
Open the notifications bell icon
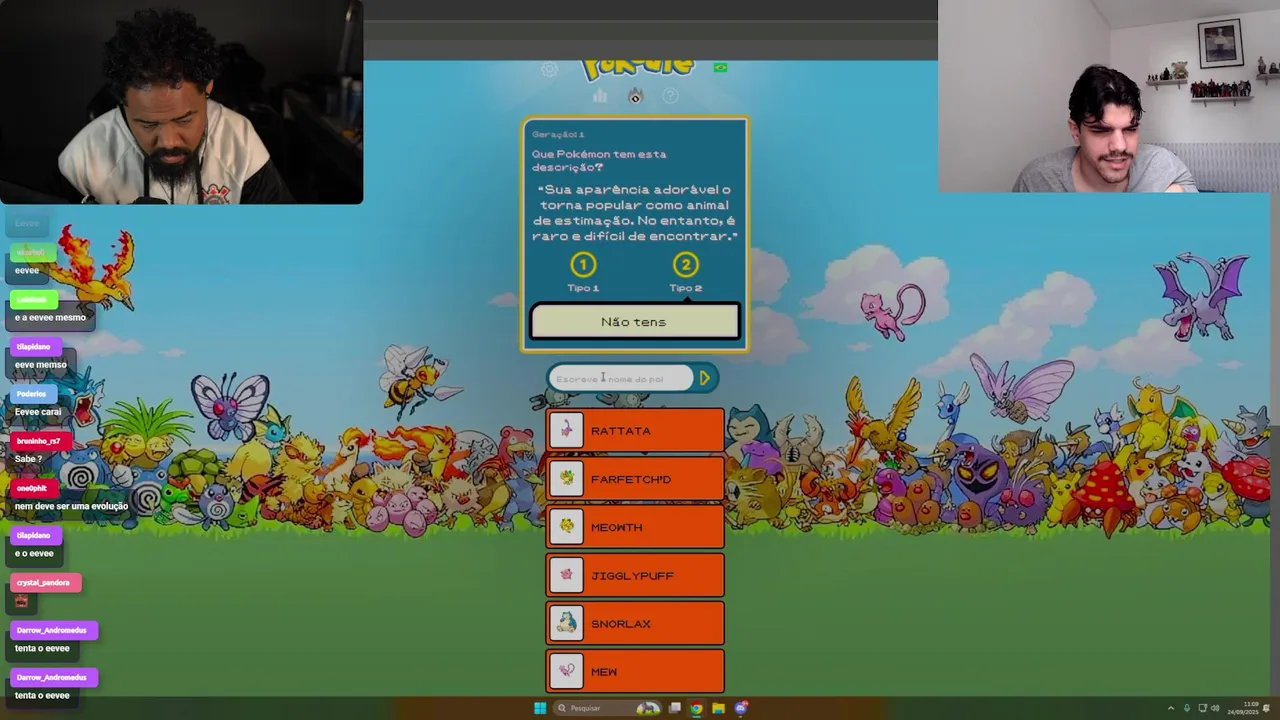point(1267,708)
